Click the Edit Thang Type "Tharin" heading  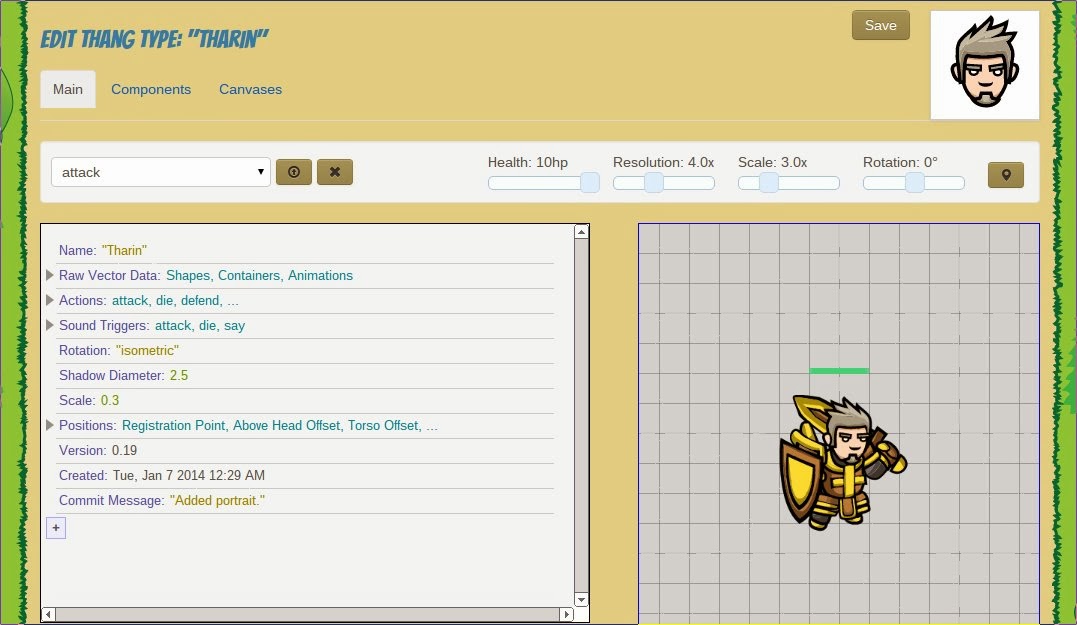[155, 38]
